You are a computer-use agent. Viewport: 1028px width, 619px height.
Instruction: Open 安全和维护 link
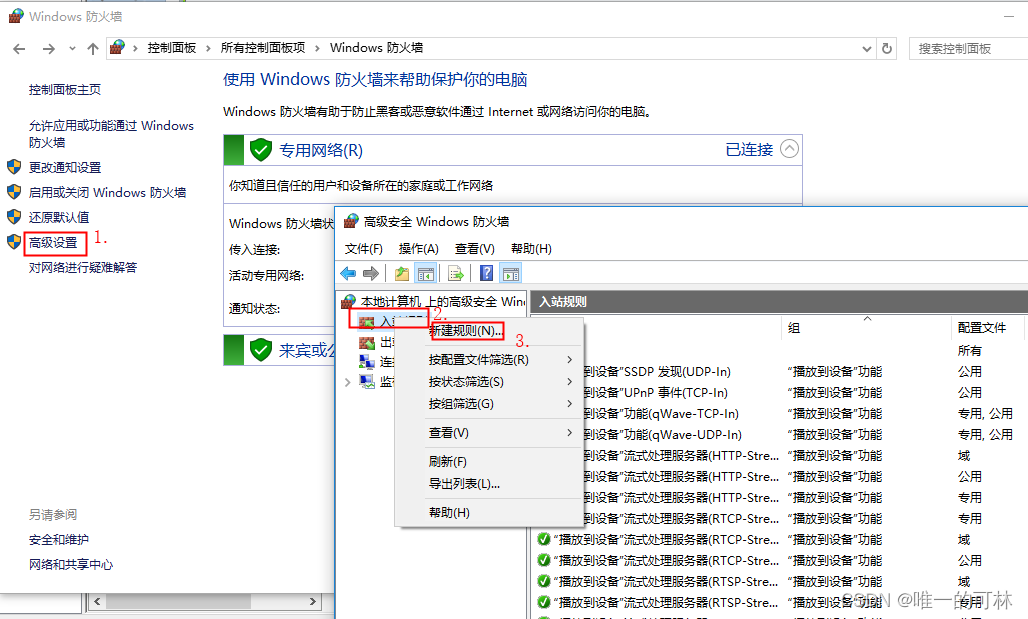[x=59, y=539]
